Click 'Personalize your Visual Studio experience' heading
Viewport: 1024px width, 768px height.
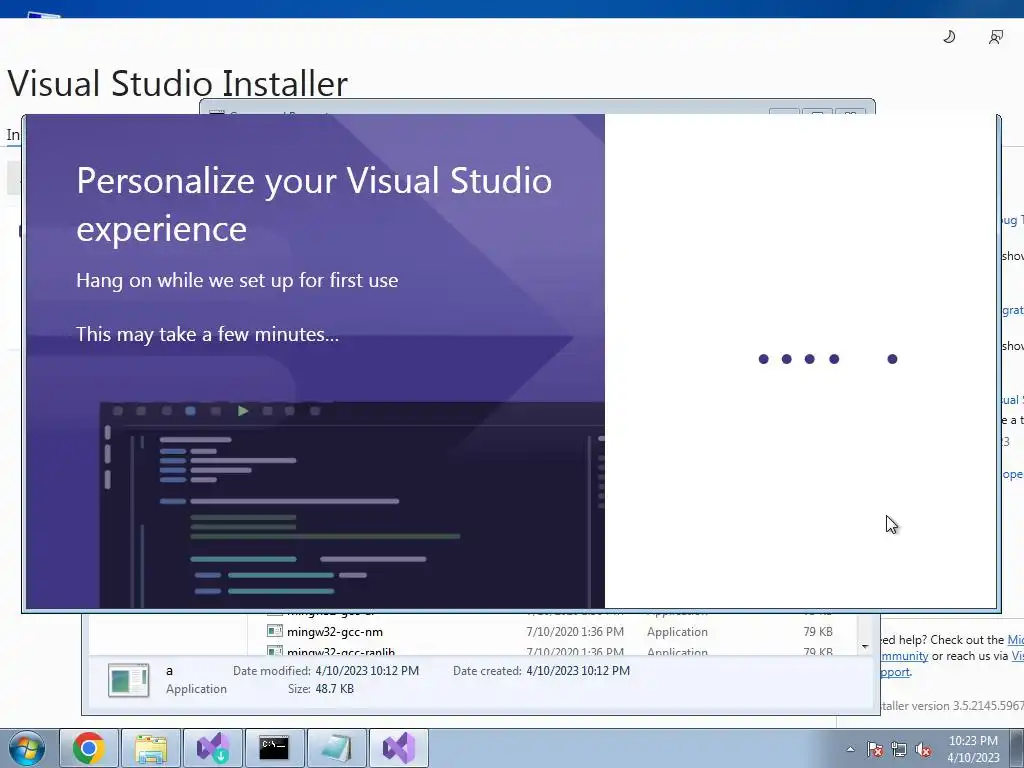(x=314, y=204)
